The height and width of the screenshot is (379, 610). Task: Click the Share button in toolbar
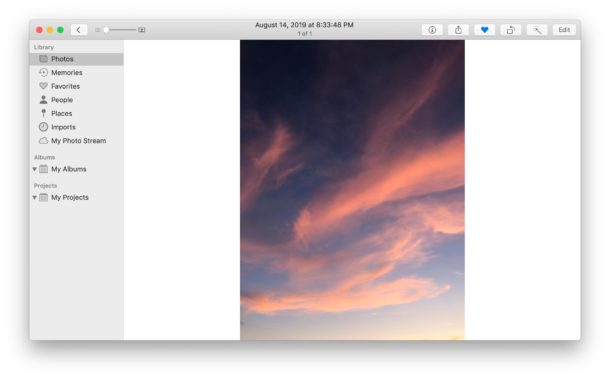[458, 30]
